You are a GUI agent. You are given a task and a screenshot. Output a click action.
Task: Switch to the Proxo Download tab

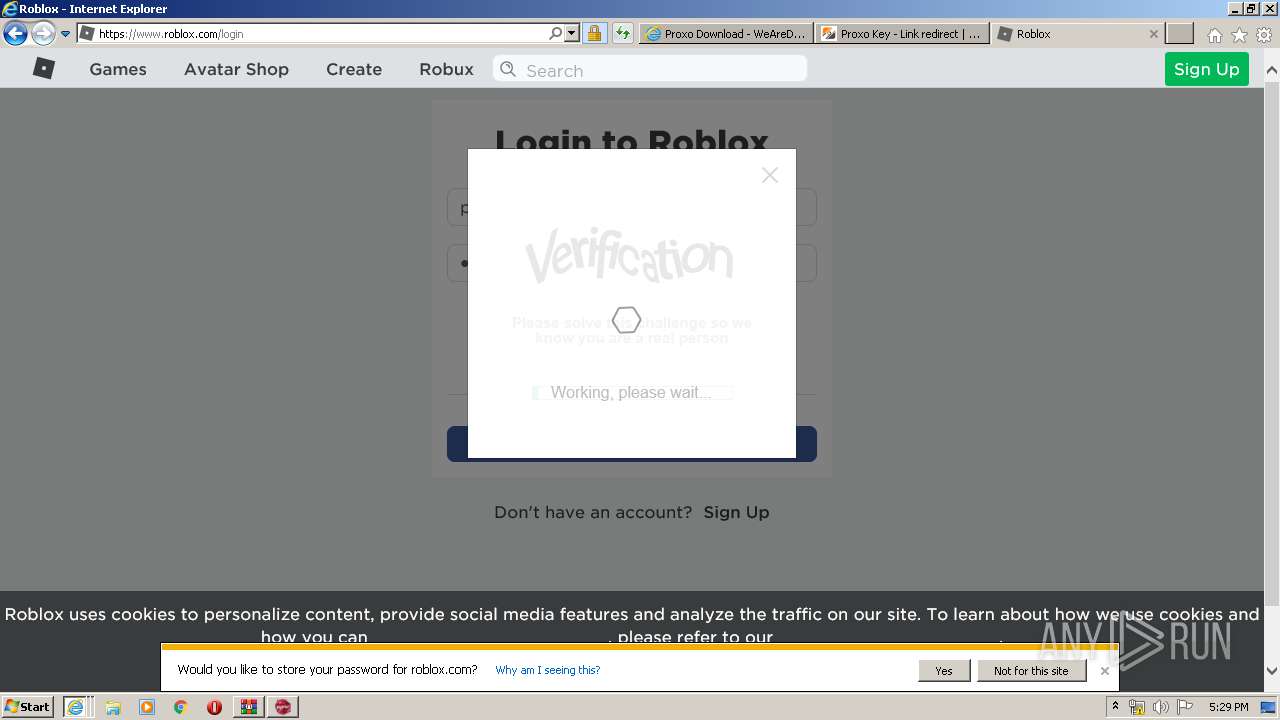pos(726,33)
